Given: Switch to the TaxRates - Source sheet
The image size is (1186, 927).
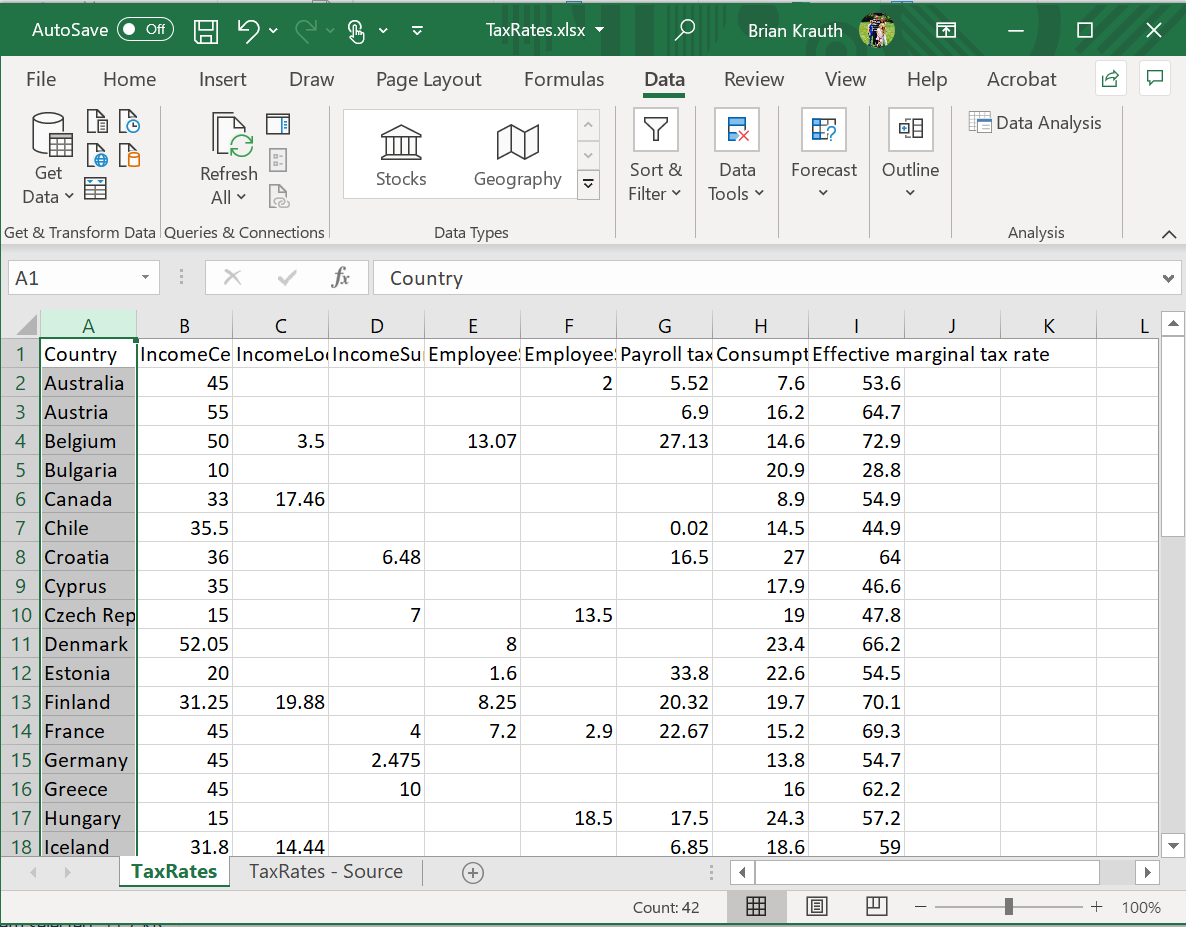Looking at the screenshot, I should coord(325,871).
